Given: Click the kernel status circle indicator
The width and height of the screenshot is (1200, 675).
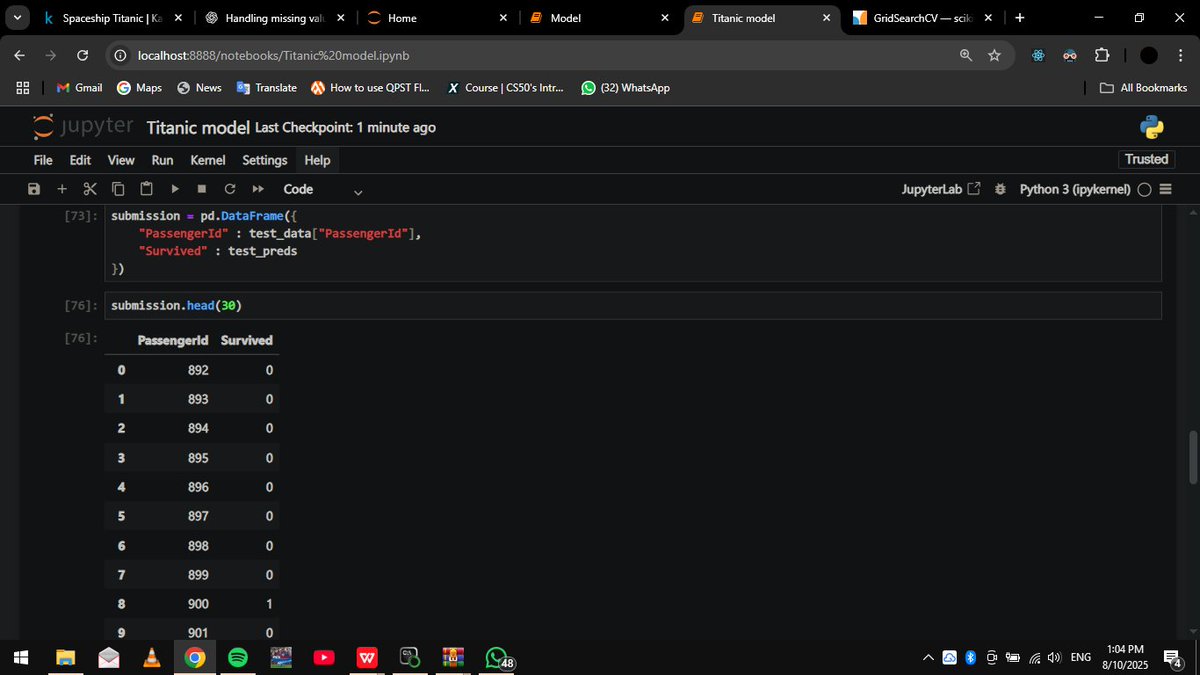Looking at the screenshot, I should point(1144,189).
